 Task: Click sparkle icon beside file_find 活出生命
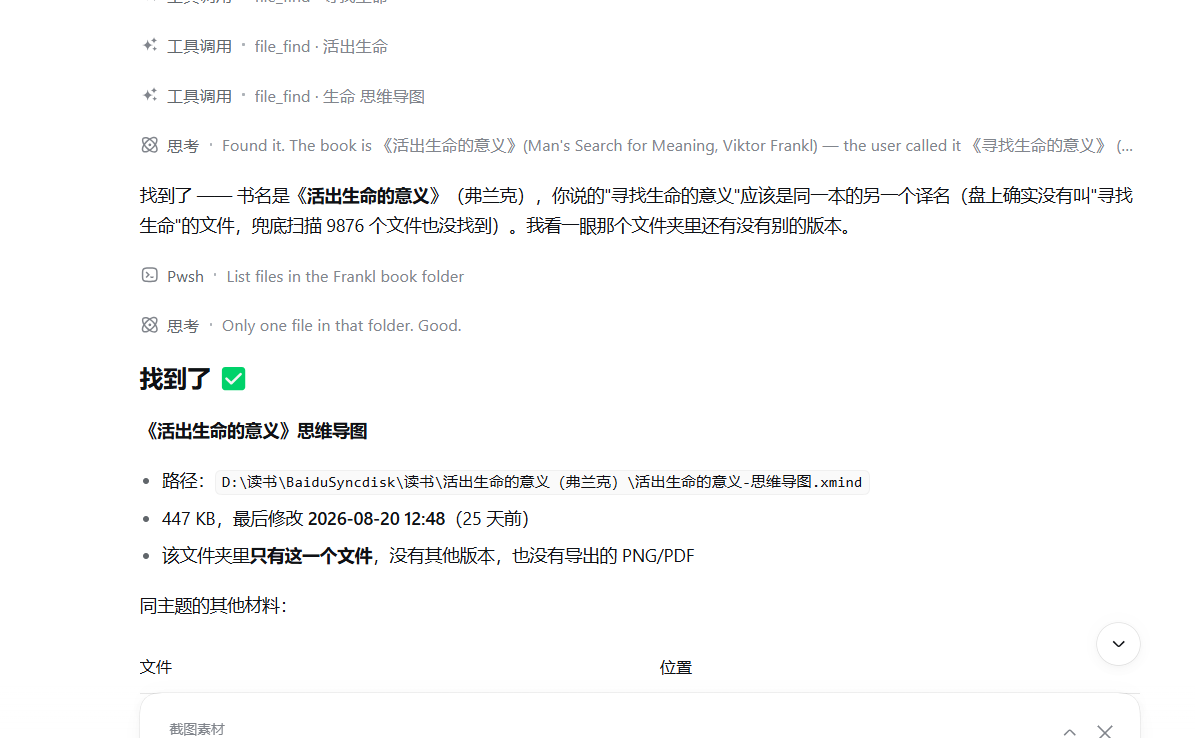[149, 46]
